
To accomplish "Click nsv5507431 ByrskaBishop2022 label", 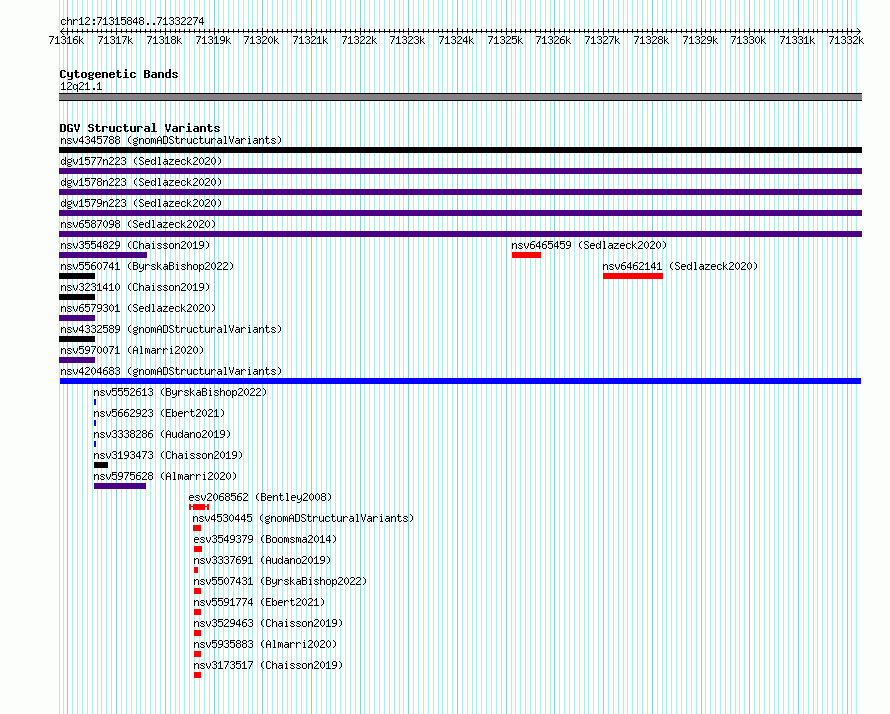I will 280,581.
